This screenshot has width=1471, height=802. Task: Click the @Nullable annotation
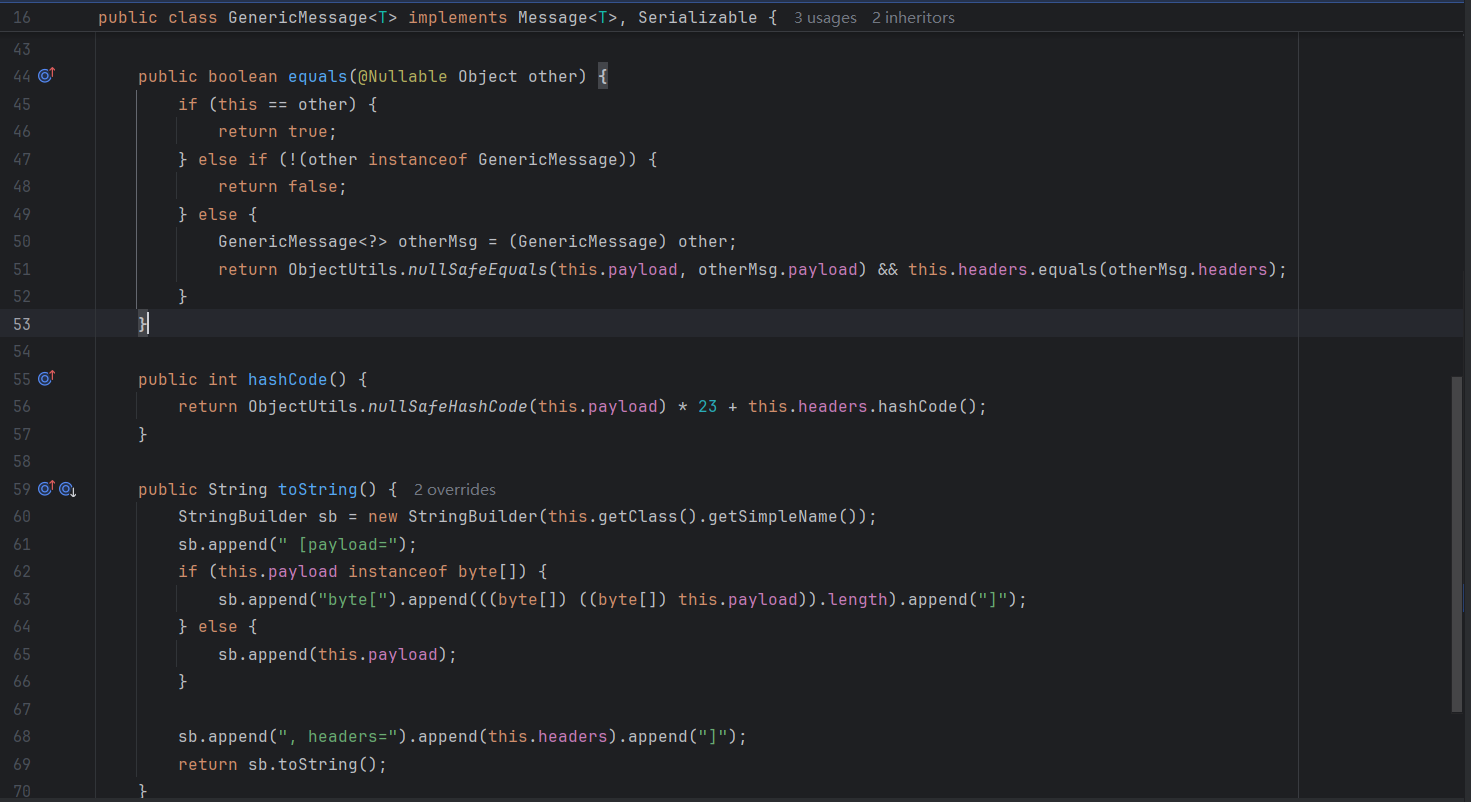[403, 76]
